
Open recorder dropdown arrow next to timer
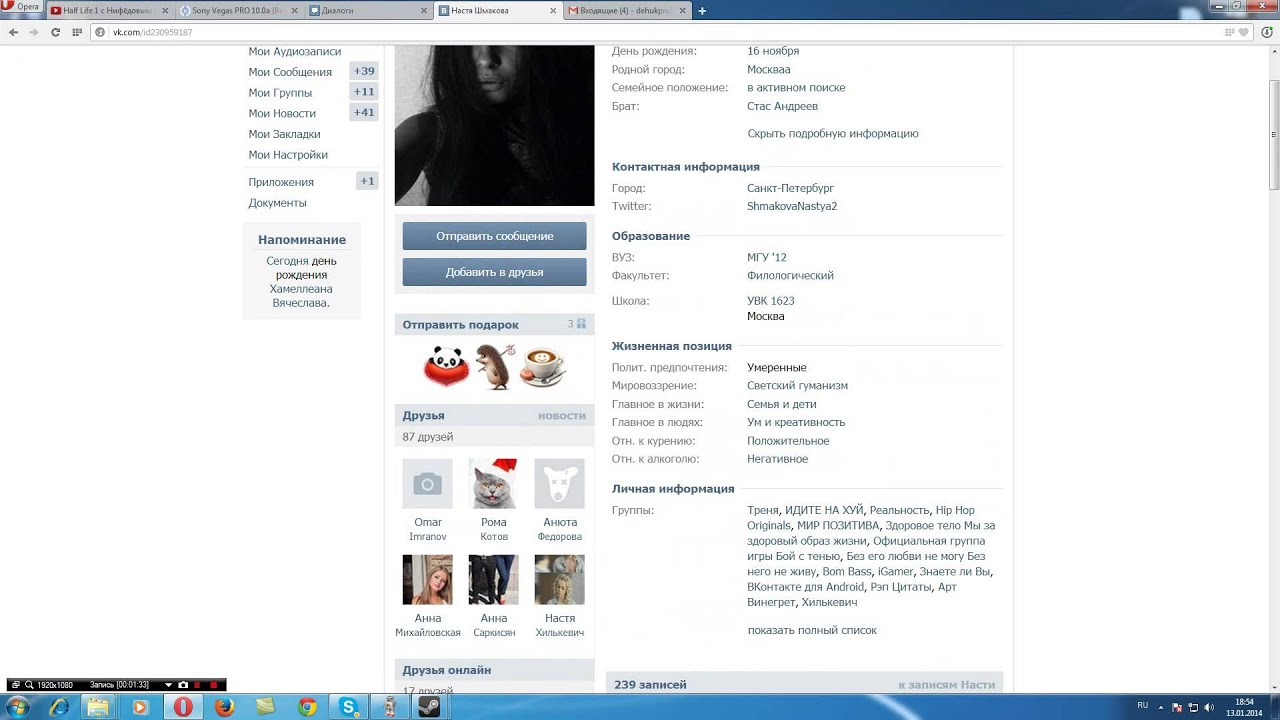(168, 685)
